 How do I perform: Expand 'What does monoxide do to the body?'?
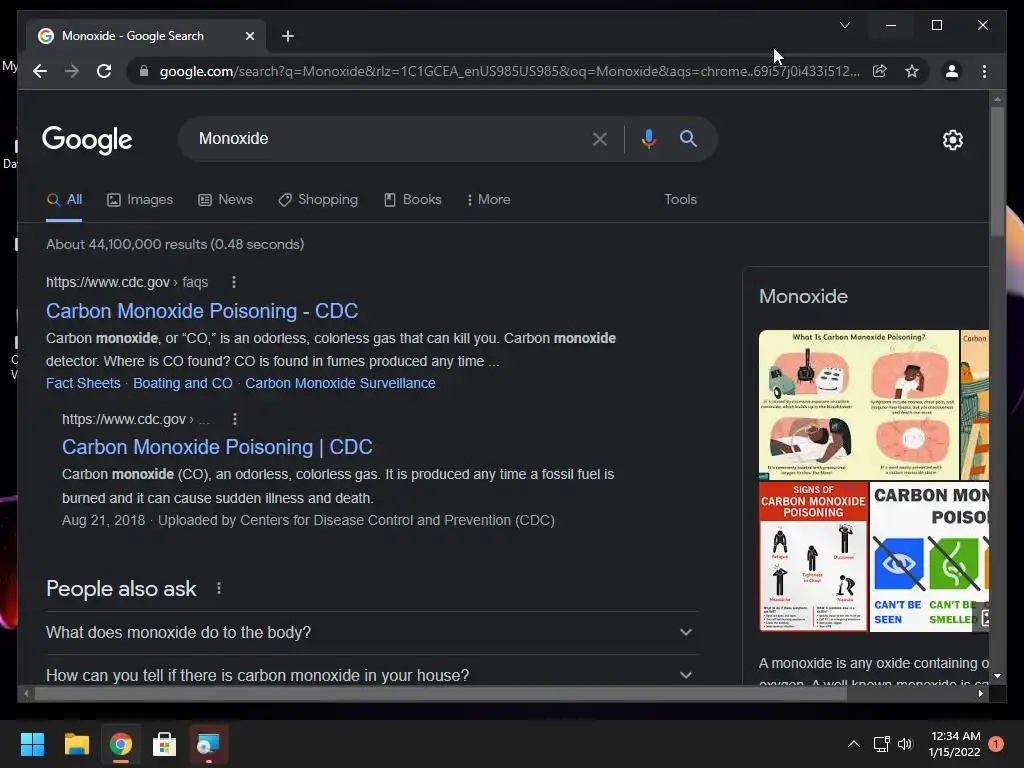coord(372,632)
